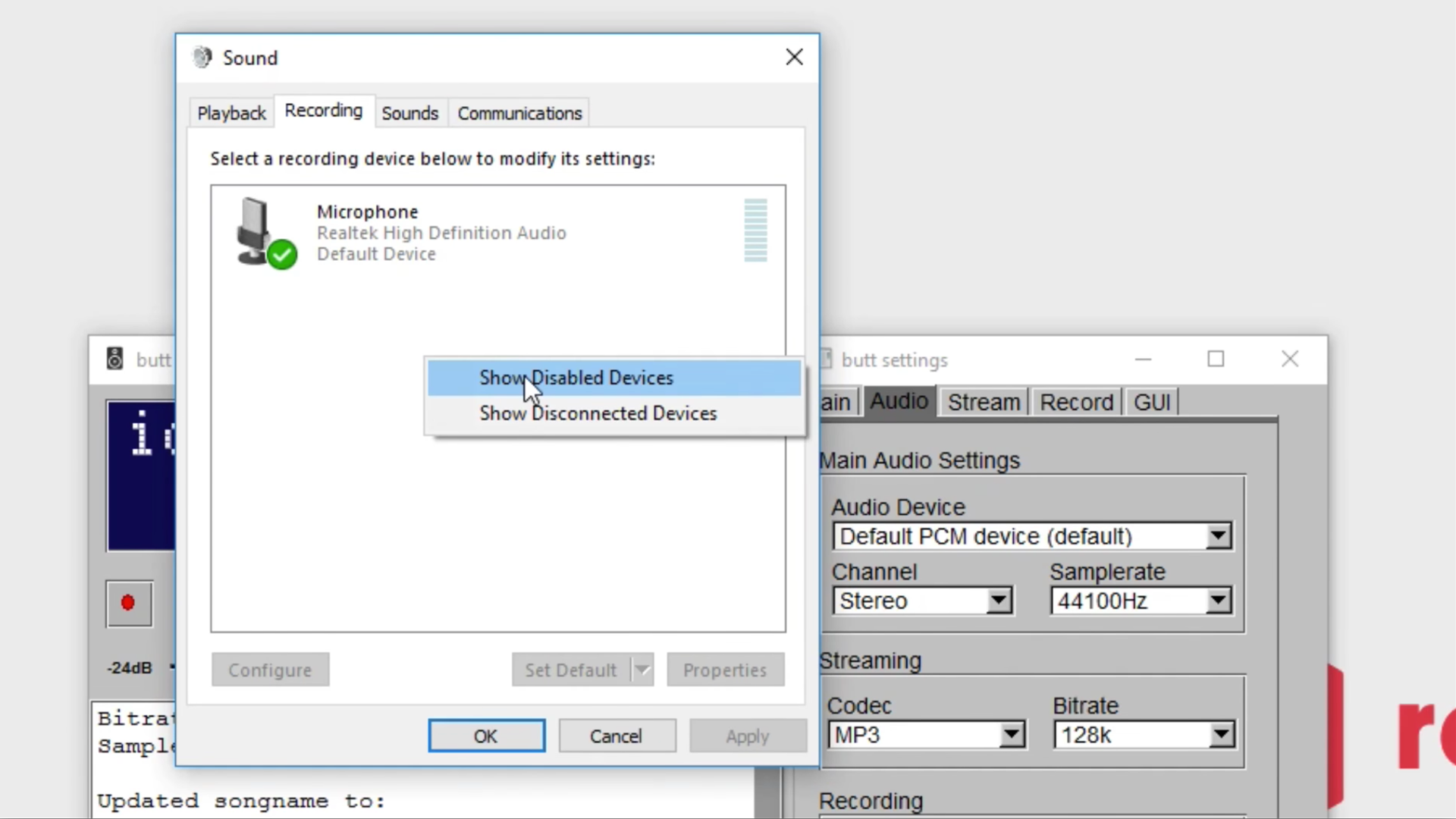Click Cancel to dismiss Sound dialog
The image size is (1456, 819).
pos(617,736)
